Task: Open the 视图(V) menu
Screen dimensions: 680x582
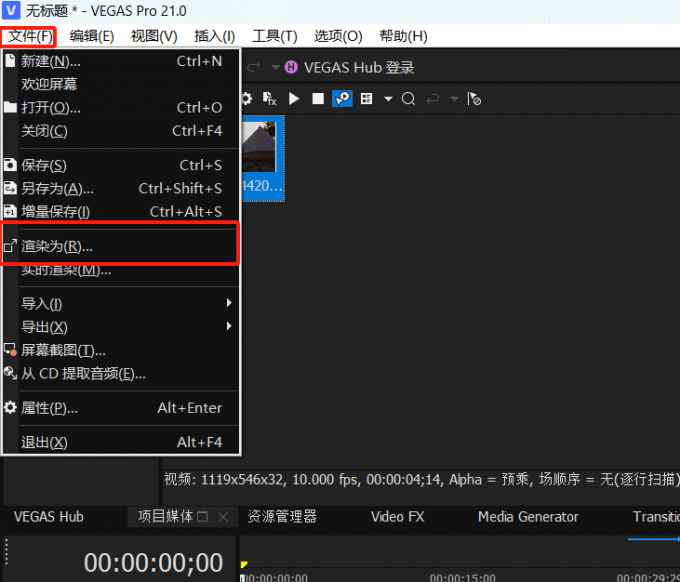Action: 154,36
